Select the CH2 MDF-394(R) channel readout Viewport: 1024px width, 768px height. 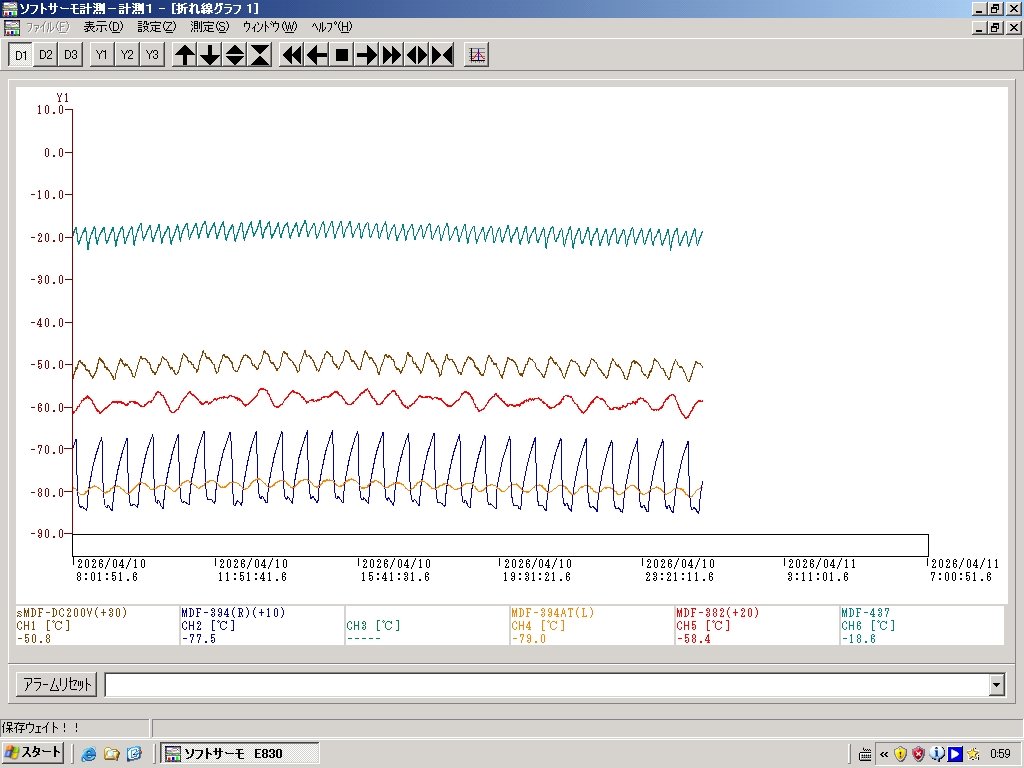point(261,625)
